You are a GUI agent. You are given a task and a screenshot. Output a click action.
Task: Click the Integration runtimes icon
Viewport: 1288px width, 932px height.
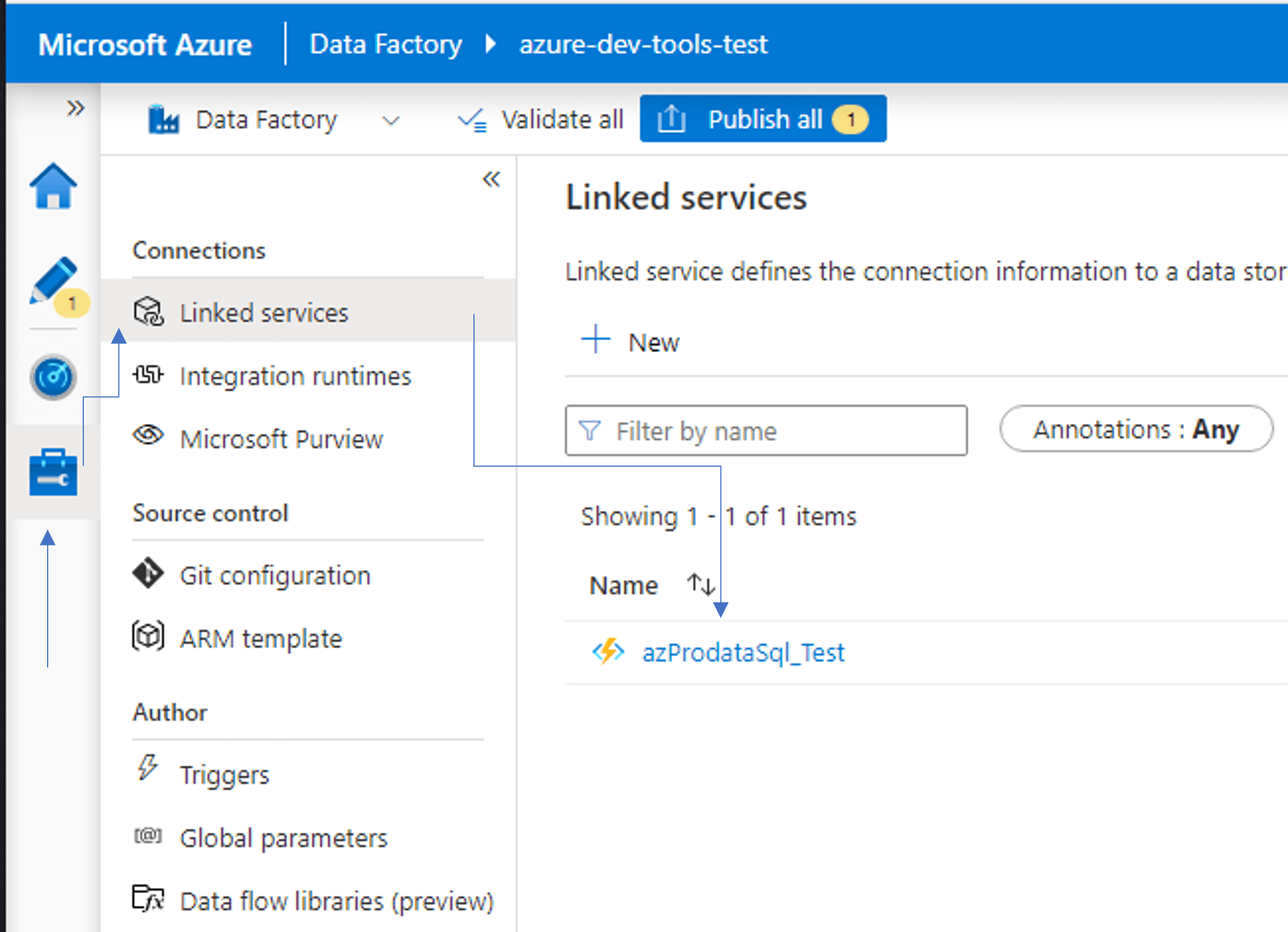point(148,375)
